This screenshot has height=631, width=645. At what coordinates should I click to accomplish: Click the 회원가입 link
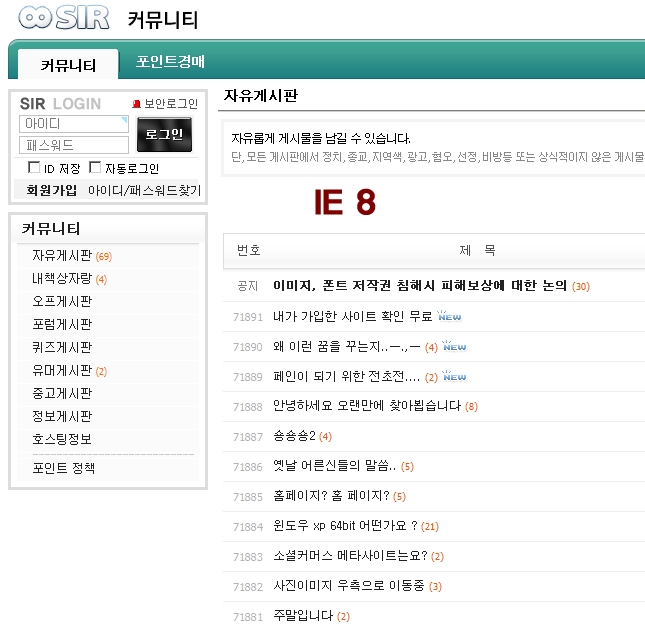[52, 190]
